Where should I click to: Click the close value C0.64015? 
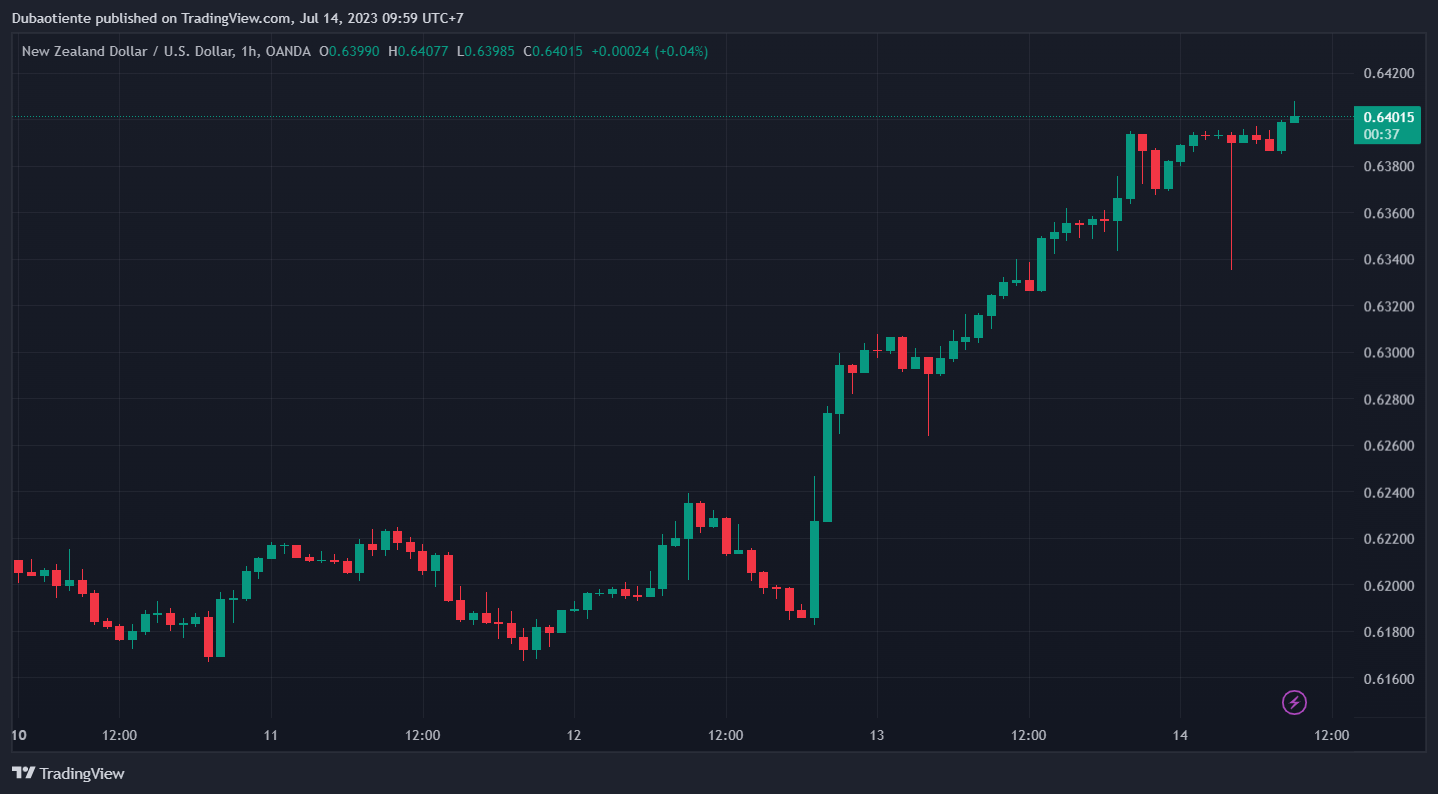pyautogui.click(x=553, y=51)
